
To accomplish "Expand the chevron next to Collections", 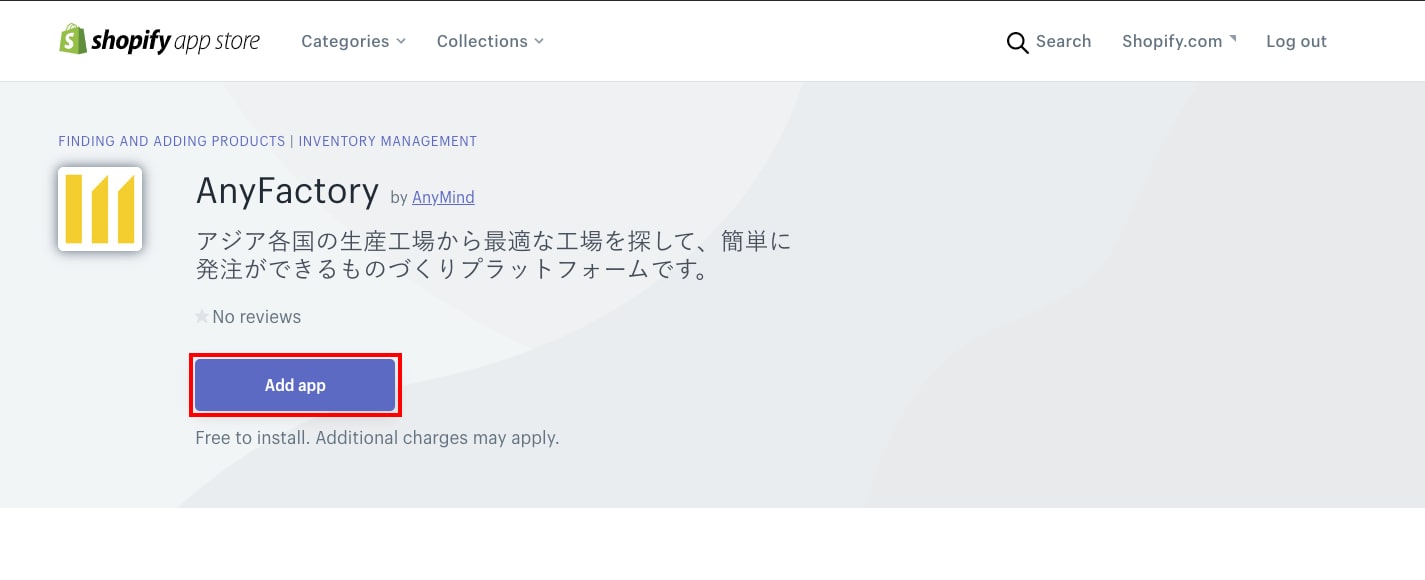I will (x=539, y=41).
